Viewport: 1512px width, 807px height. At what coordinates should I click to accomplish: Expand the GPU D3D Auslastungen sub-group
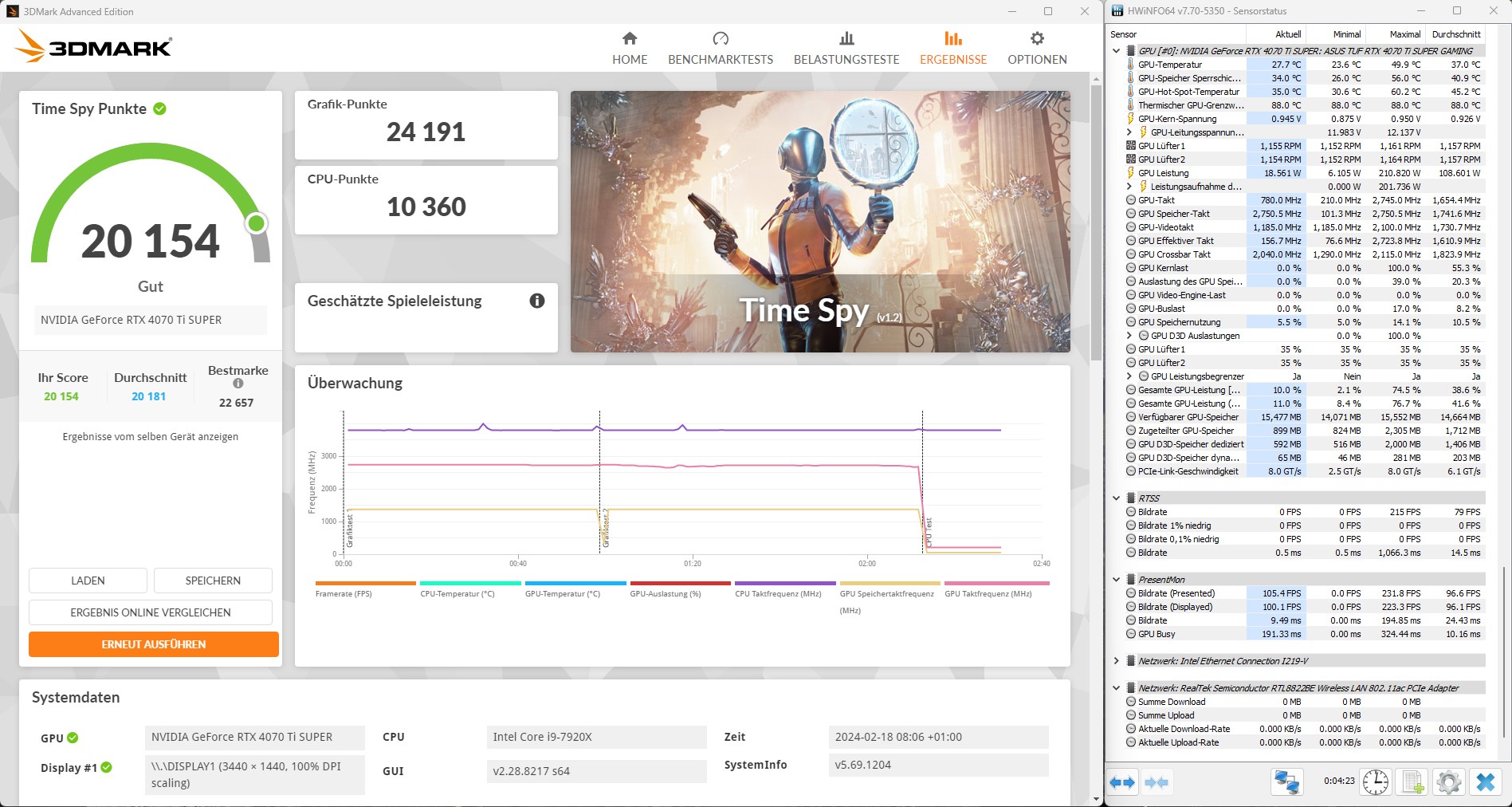click(x=1129, y=336)
